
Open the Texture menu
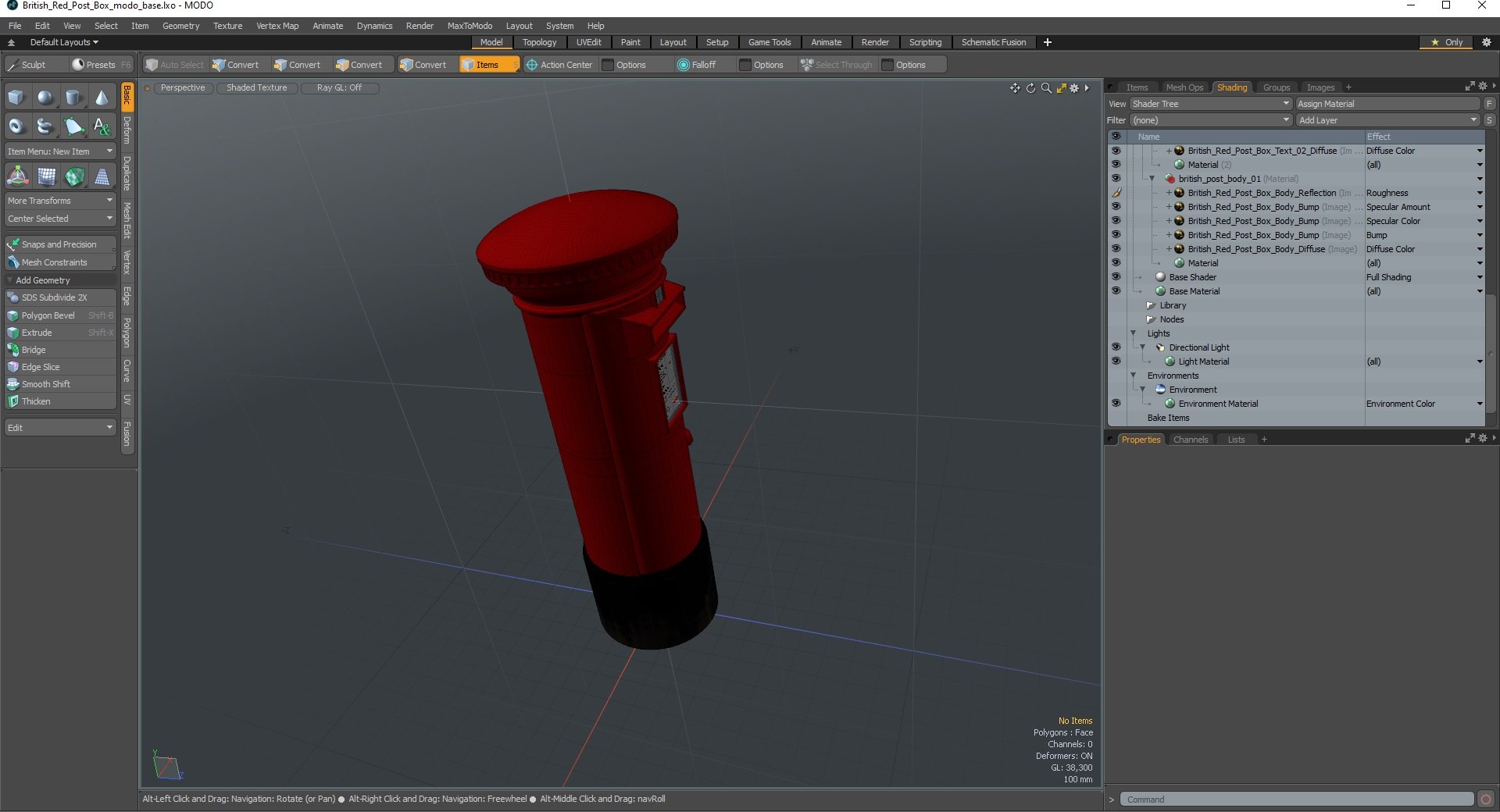point(227,26)
